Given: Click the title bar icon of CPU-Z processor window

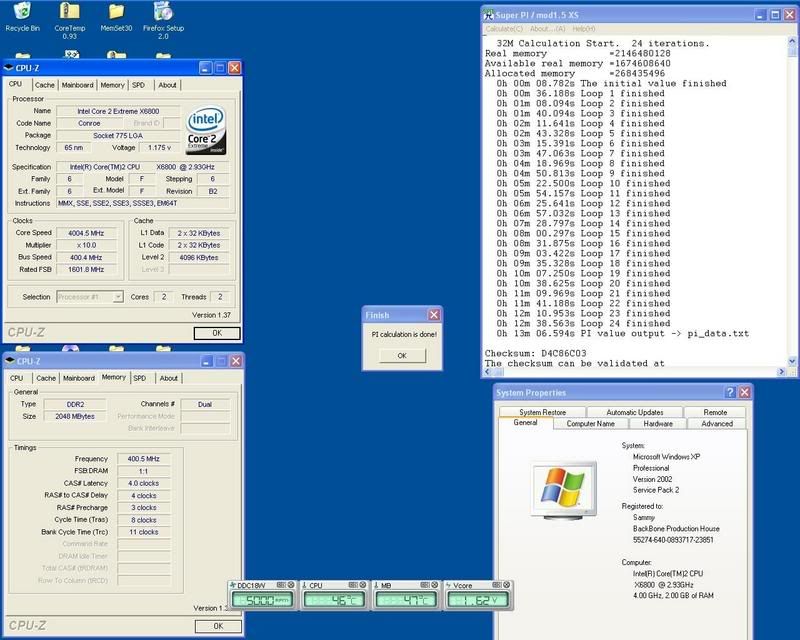Looking at the screenshot, I should [9, 68].
